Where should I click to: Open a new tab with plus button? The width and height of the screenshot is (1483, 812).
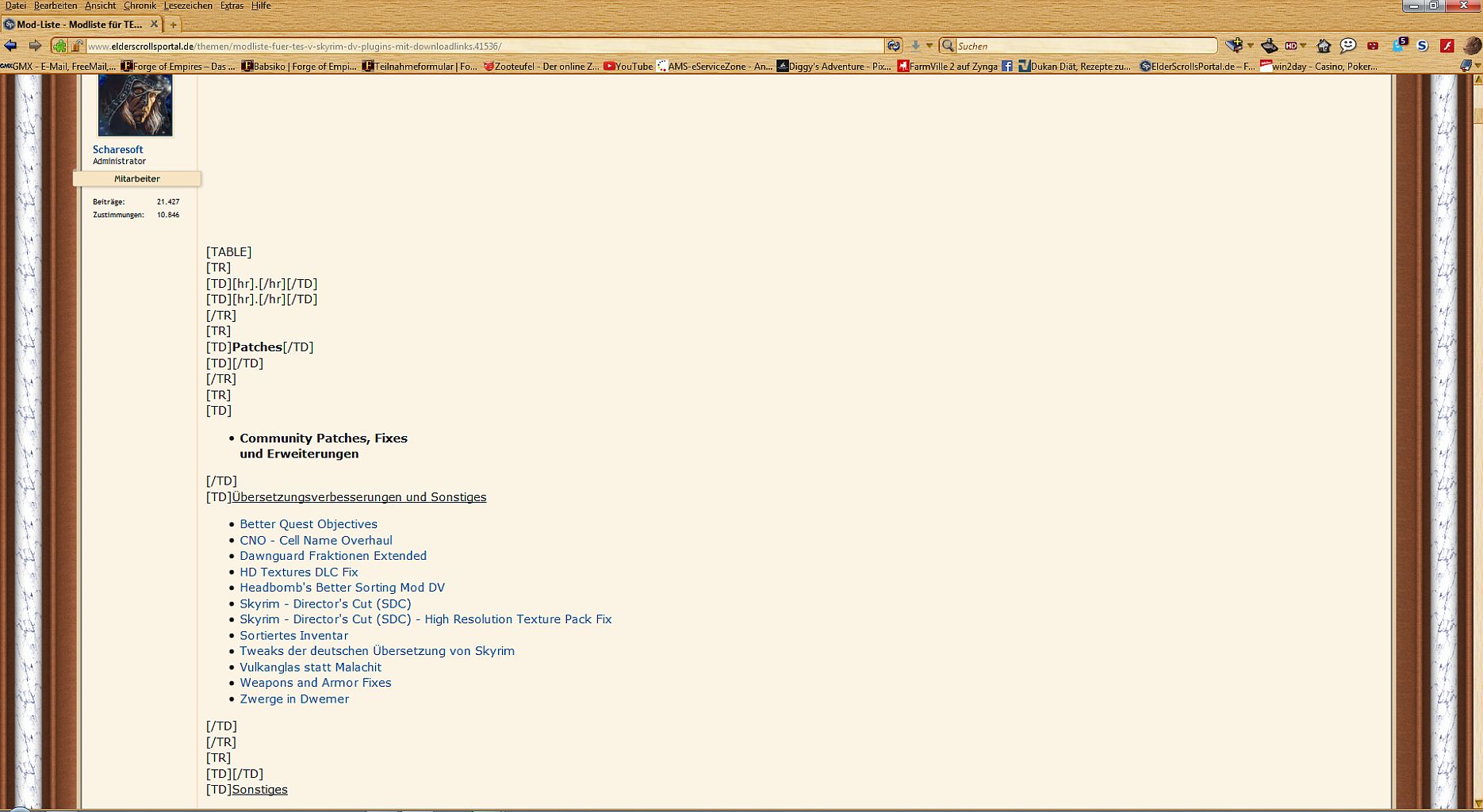173,25
